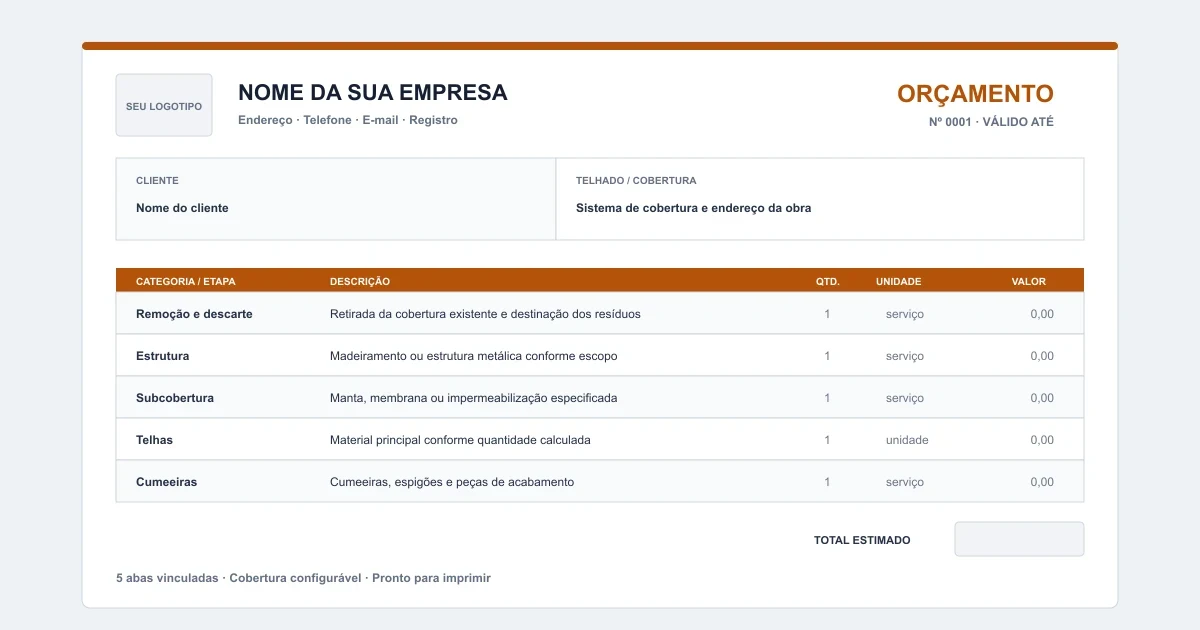This screenshot has width=1200, height=630.
Task: Click the Endereço · Telefone · E-mail · Registro line
Action: coord(348,120)
